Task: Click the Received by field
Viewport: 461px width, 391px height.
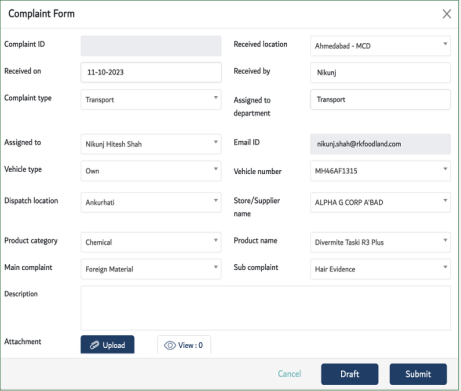Action: [380, 72]
